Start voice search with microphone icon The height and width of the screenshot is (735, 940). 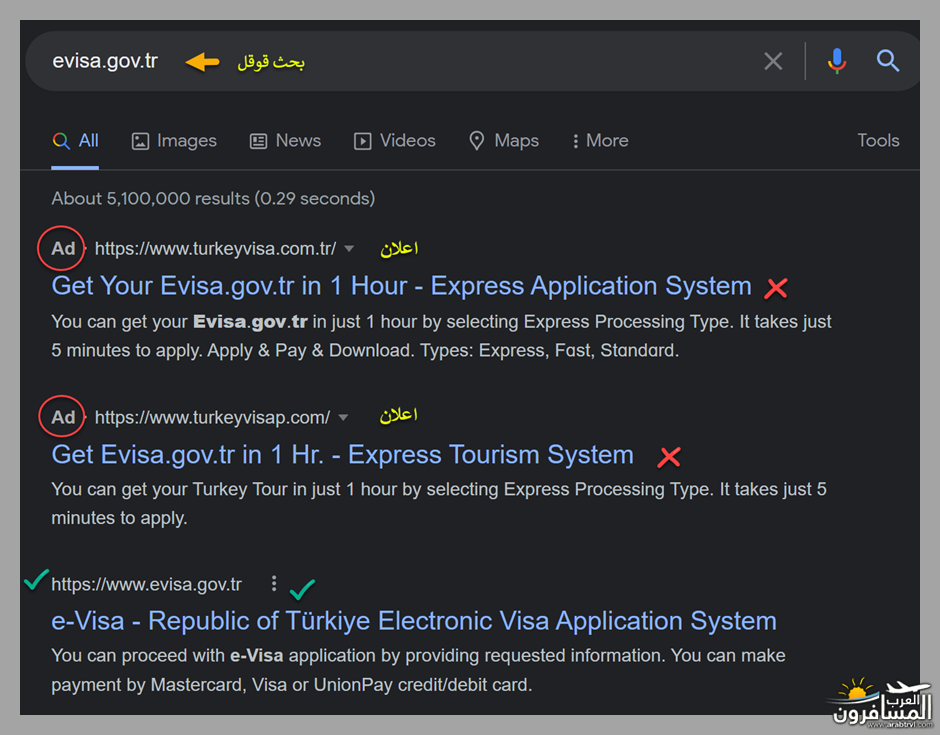tap(837, 61)
